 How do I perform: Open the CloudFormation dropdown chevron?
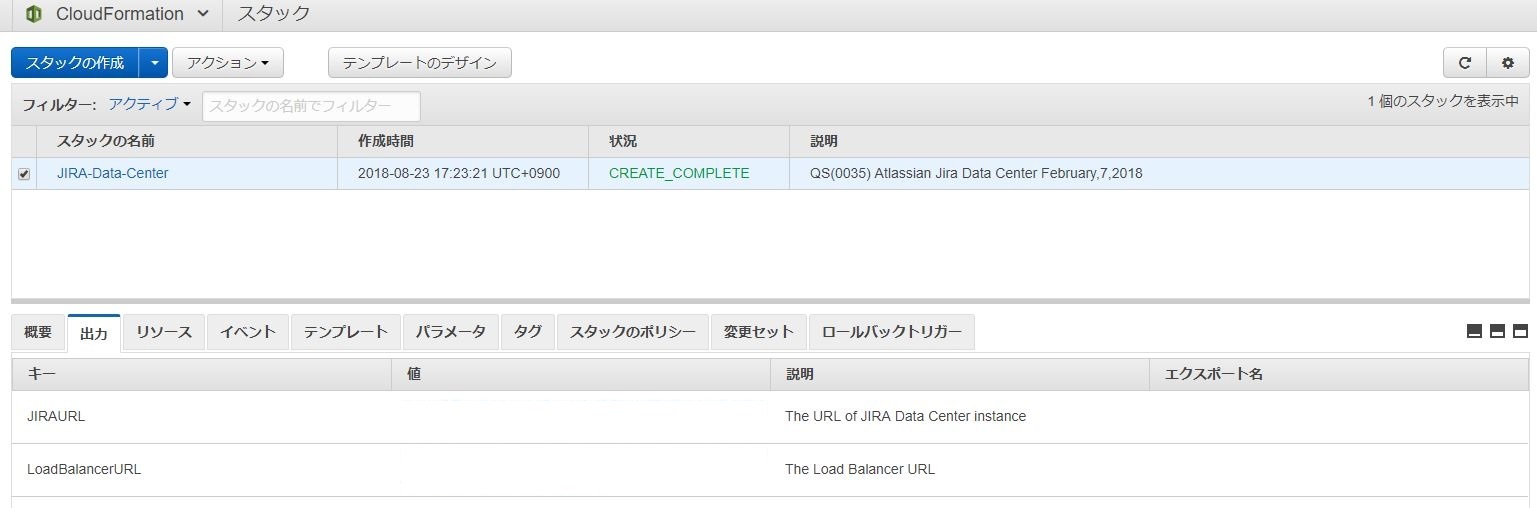(x=203, y=14)
